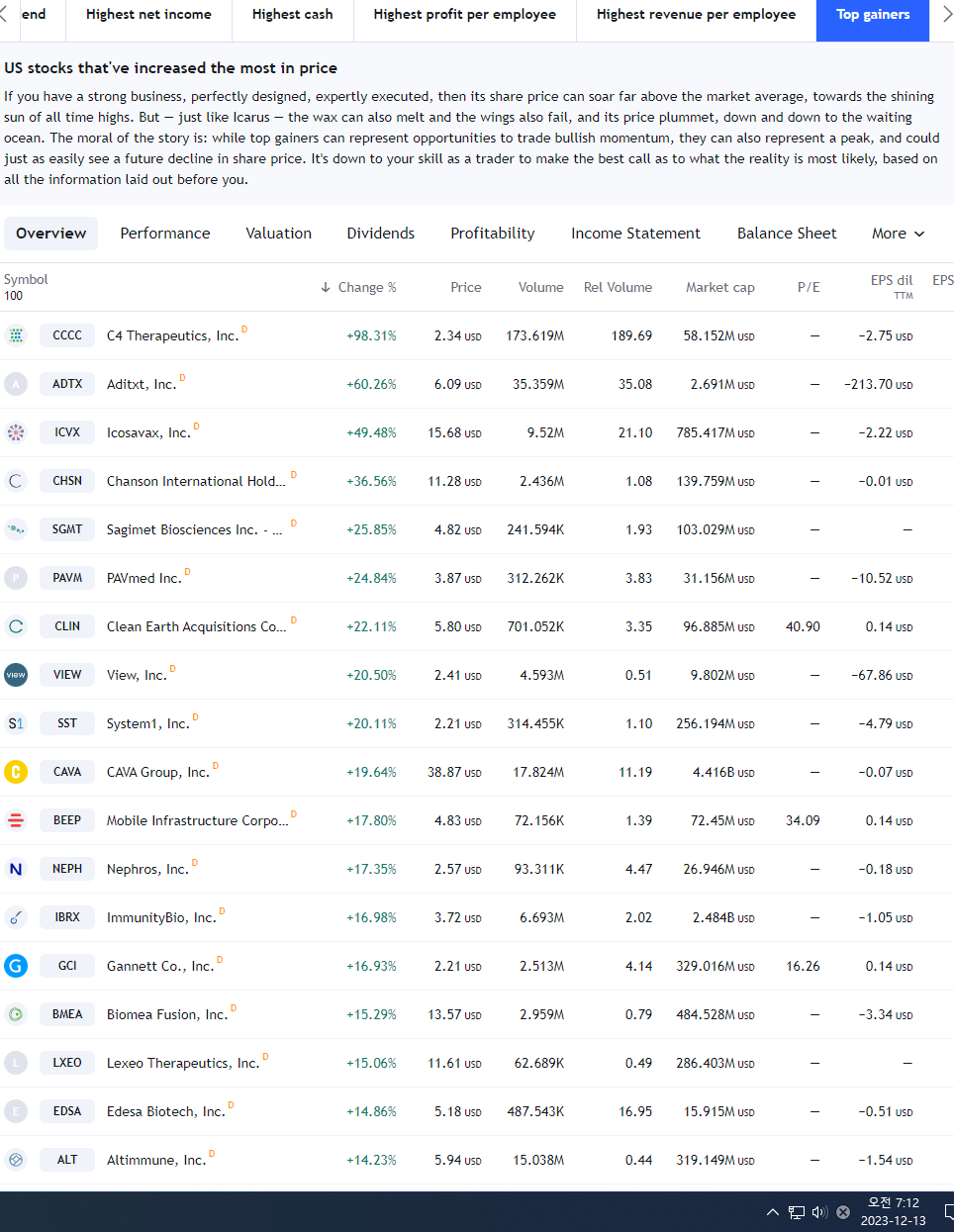Click the 785.417M USD market cap value
The width and height of the screenshot is (954, 1232).
(715, 432)
